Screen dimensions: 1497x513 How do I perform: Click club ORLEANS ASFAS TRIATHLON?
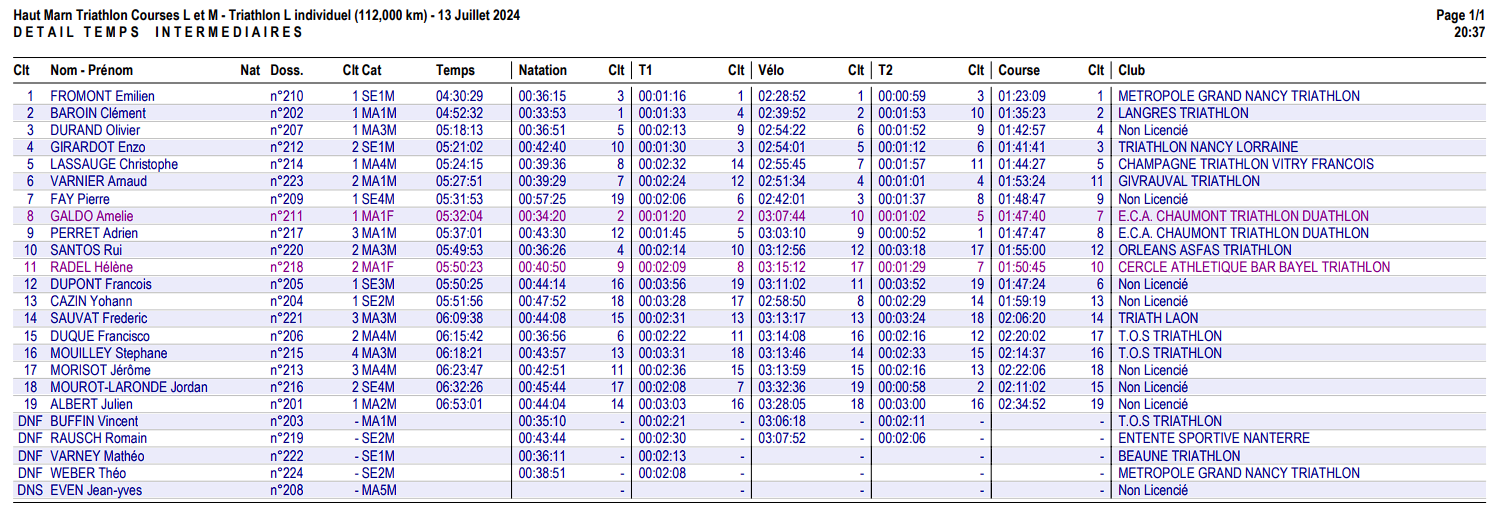pos(1205,250)
